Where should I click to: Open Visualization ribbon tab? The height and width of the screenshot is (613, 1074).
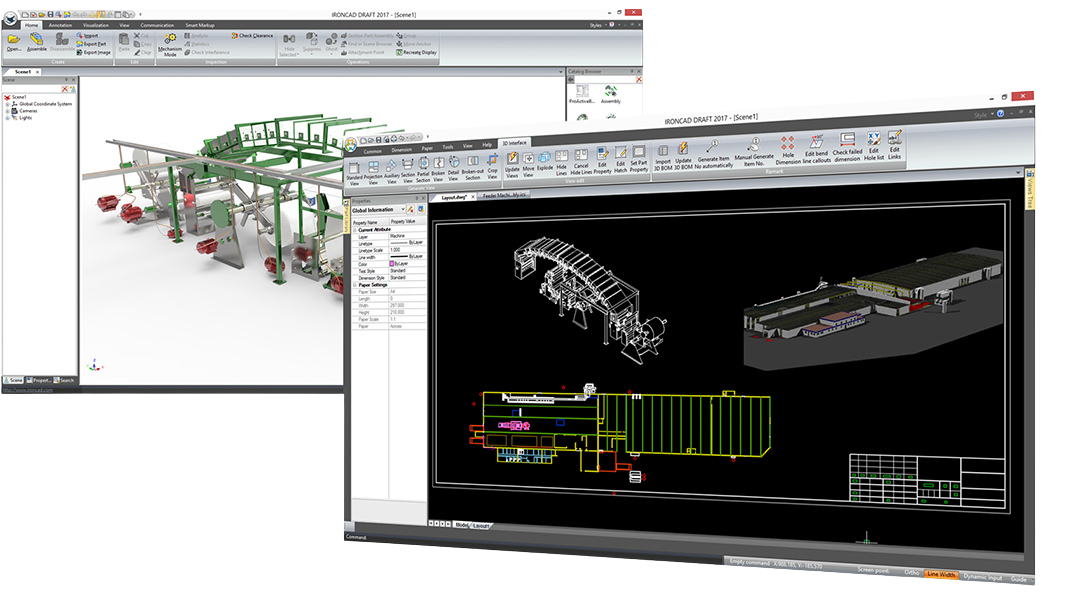[x=96, y=25]
